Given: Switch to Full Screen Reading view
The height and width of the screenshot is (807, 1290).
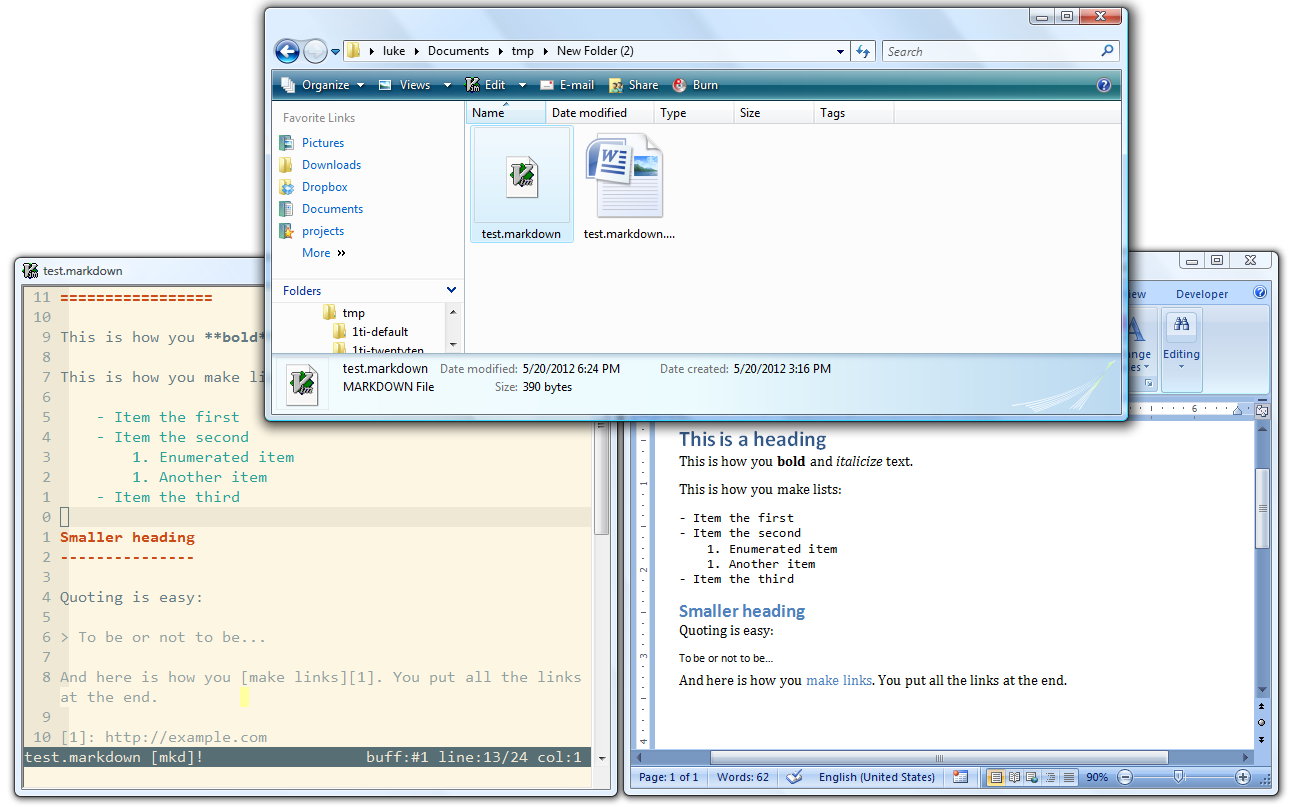Looking at the screenshot, I should coord(1014,777).
